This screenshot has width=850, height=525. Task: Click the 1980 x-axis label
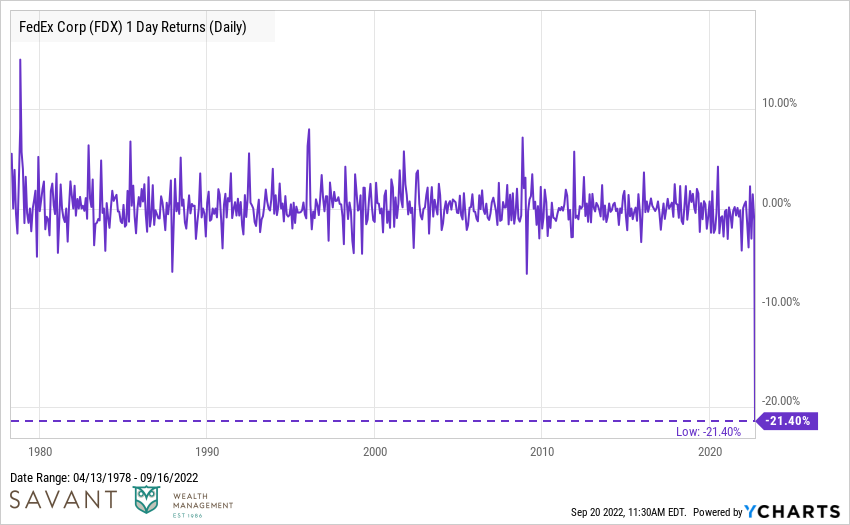click(40, 452)
